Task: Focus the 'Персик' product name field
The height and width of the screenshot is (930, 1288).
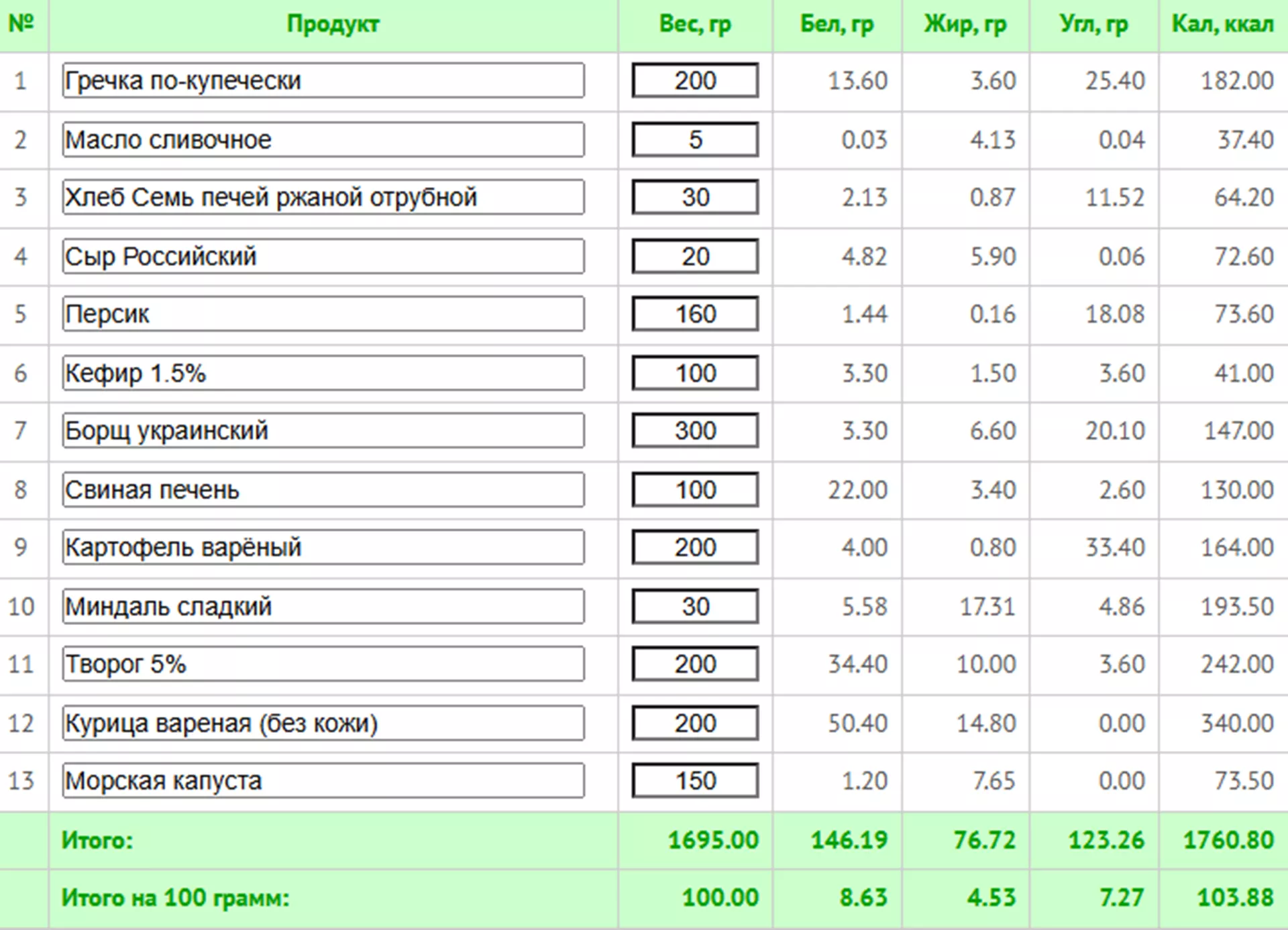Action: pos(323,314)
